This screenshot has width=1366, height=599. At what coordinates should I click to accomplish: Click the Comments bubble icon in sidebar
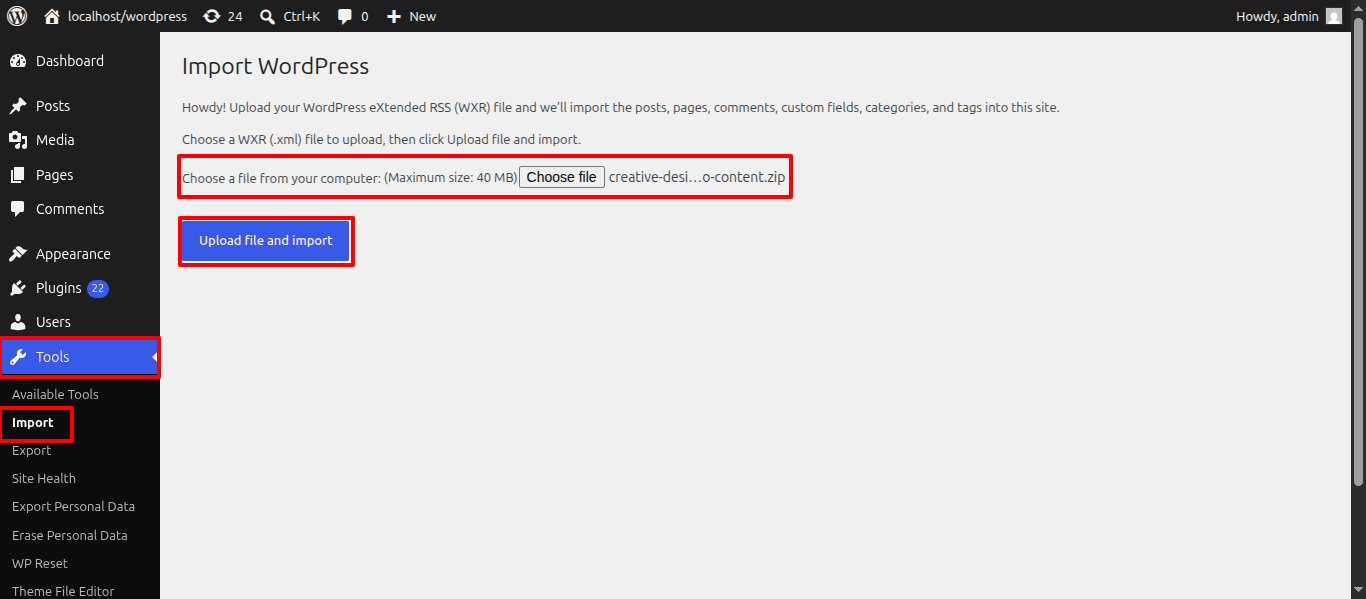[18, 209]
